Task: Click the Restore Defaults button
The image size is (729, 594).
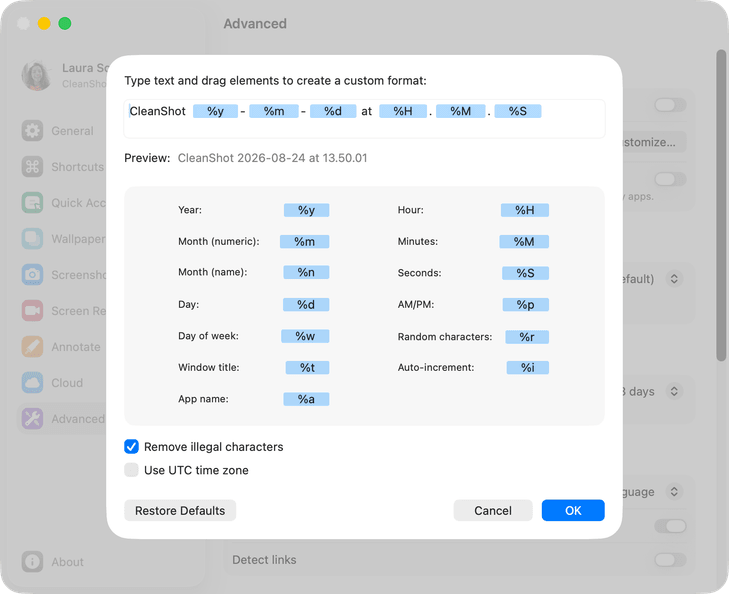Action: [180, 510]
